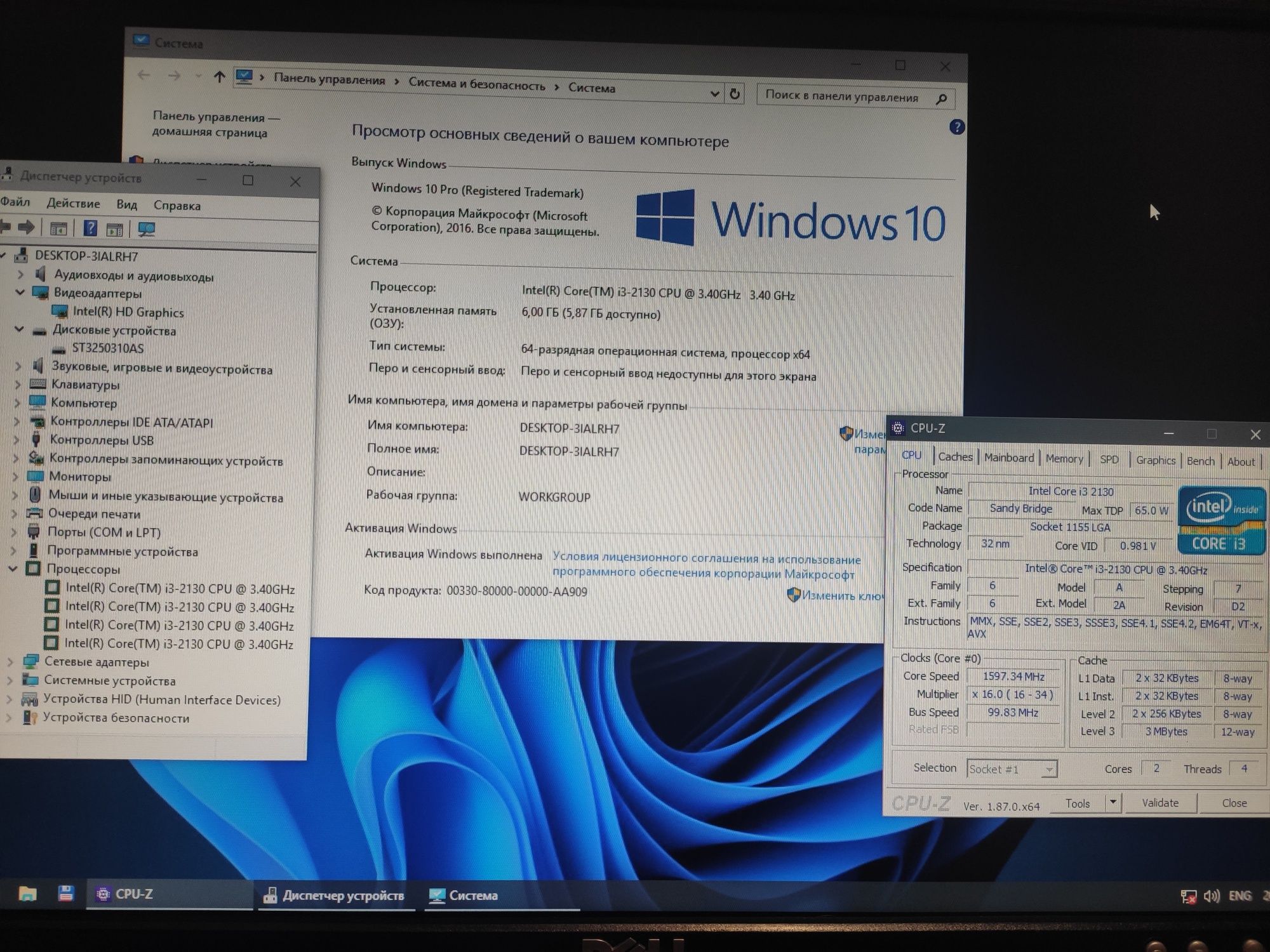Click the Close button in CPU-Z
Viewport: 1270px width, 952px height.
[x=1234, y=803]
